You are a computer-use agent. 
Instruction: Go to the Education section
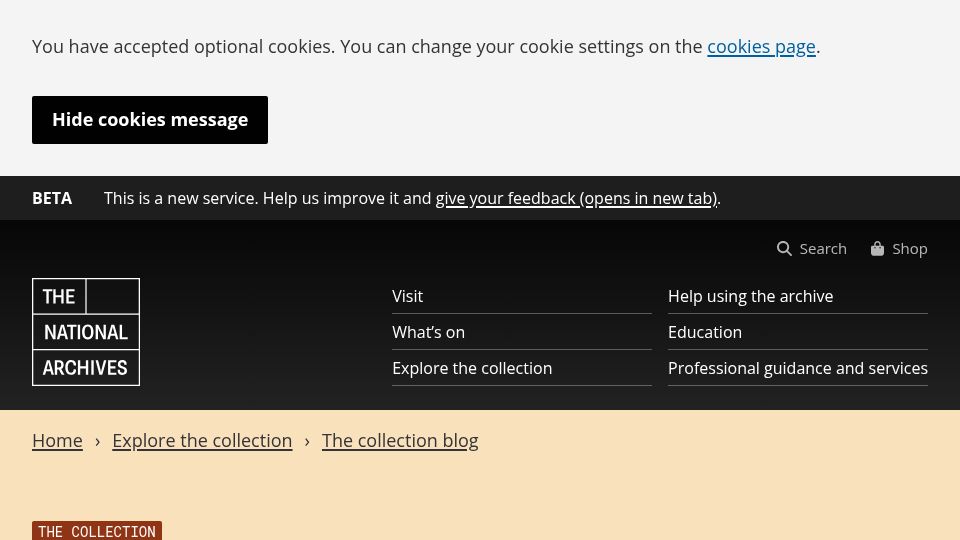pos(705,332)
